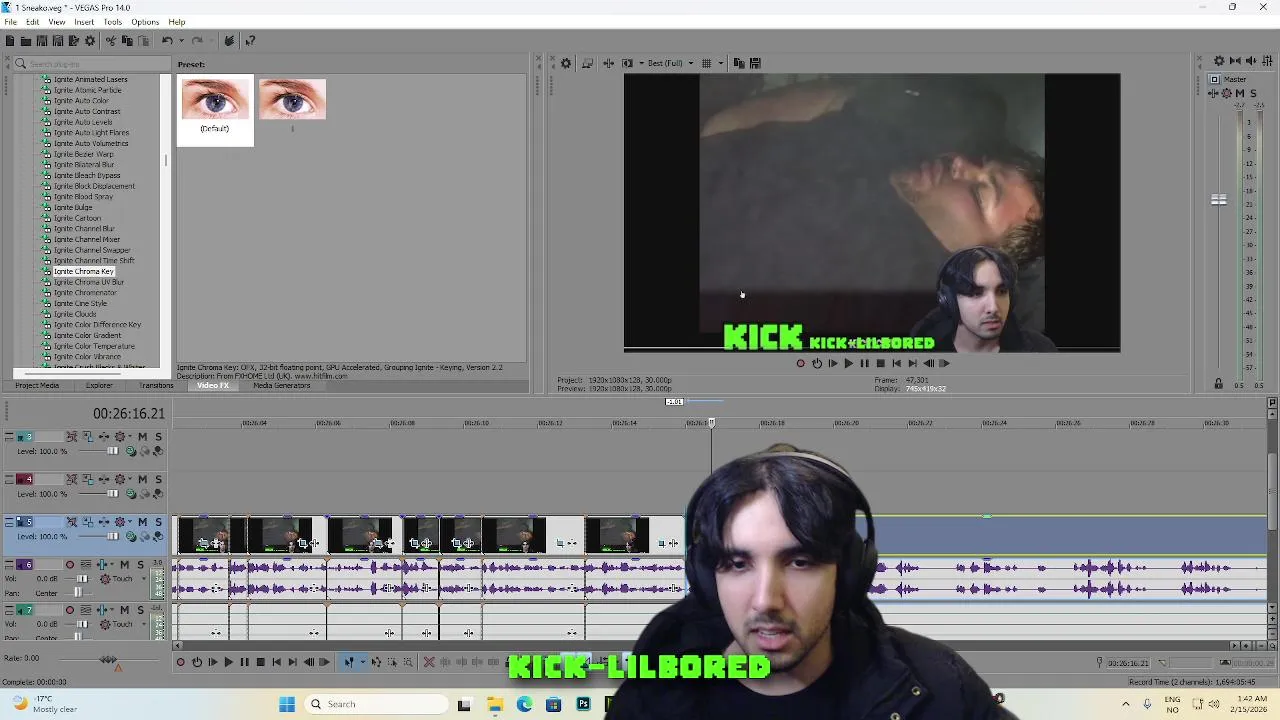Switch to the Explorer tab

(x=99, y=386)
